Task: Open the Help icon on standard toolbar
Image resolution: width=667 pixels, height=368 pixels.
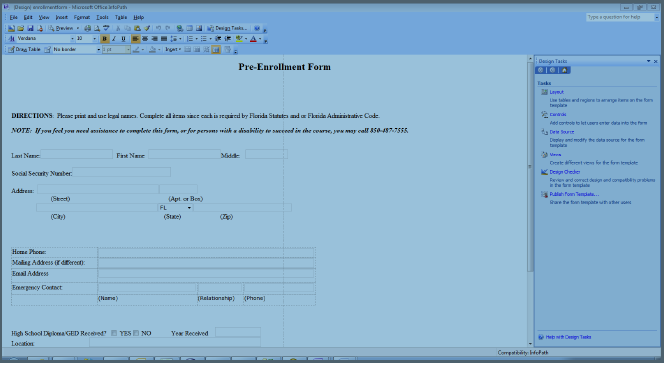Action: pyautogui.click(x=257, y=29)
